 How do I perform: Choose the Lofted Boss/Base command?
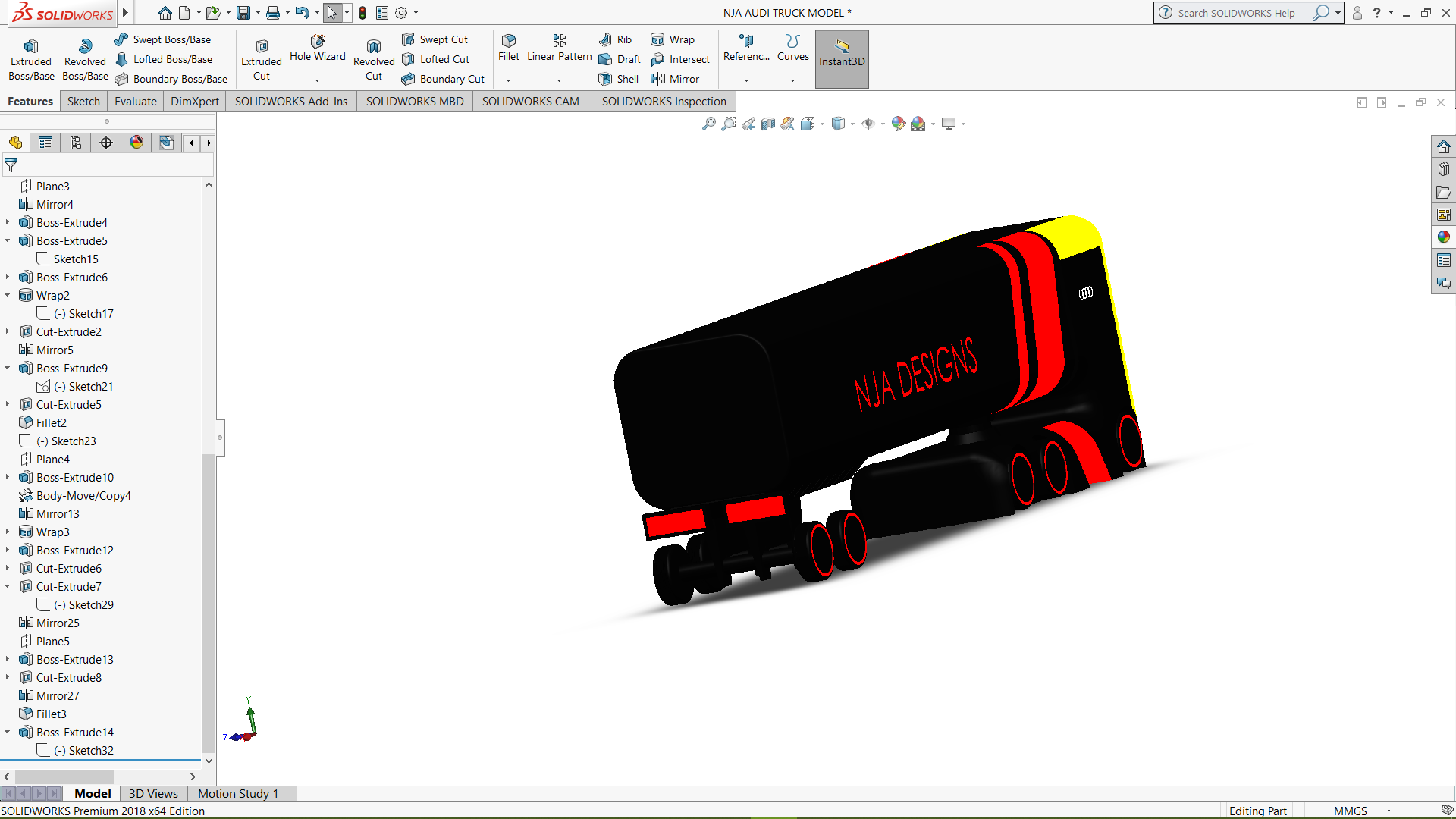point(164,59)
